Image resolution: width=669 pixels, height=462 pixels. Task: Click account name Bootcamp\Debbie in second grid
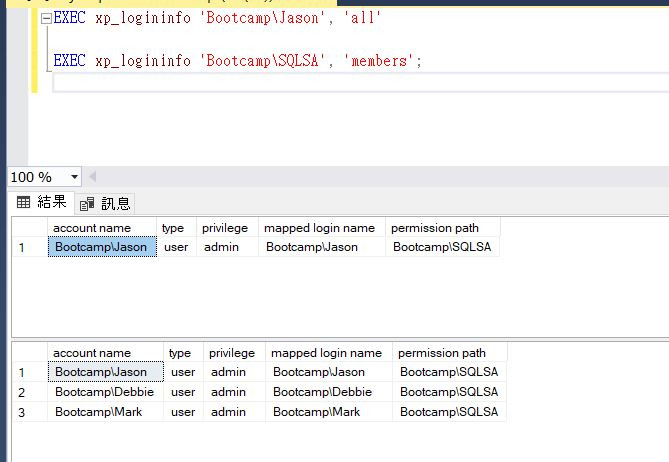point(105,392)
